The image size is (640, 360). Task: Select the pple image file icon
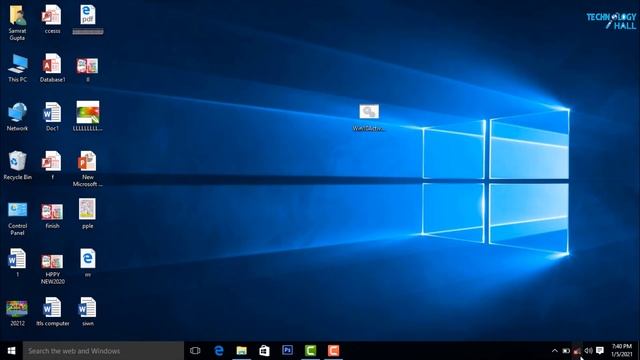click(87, 210)
